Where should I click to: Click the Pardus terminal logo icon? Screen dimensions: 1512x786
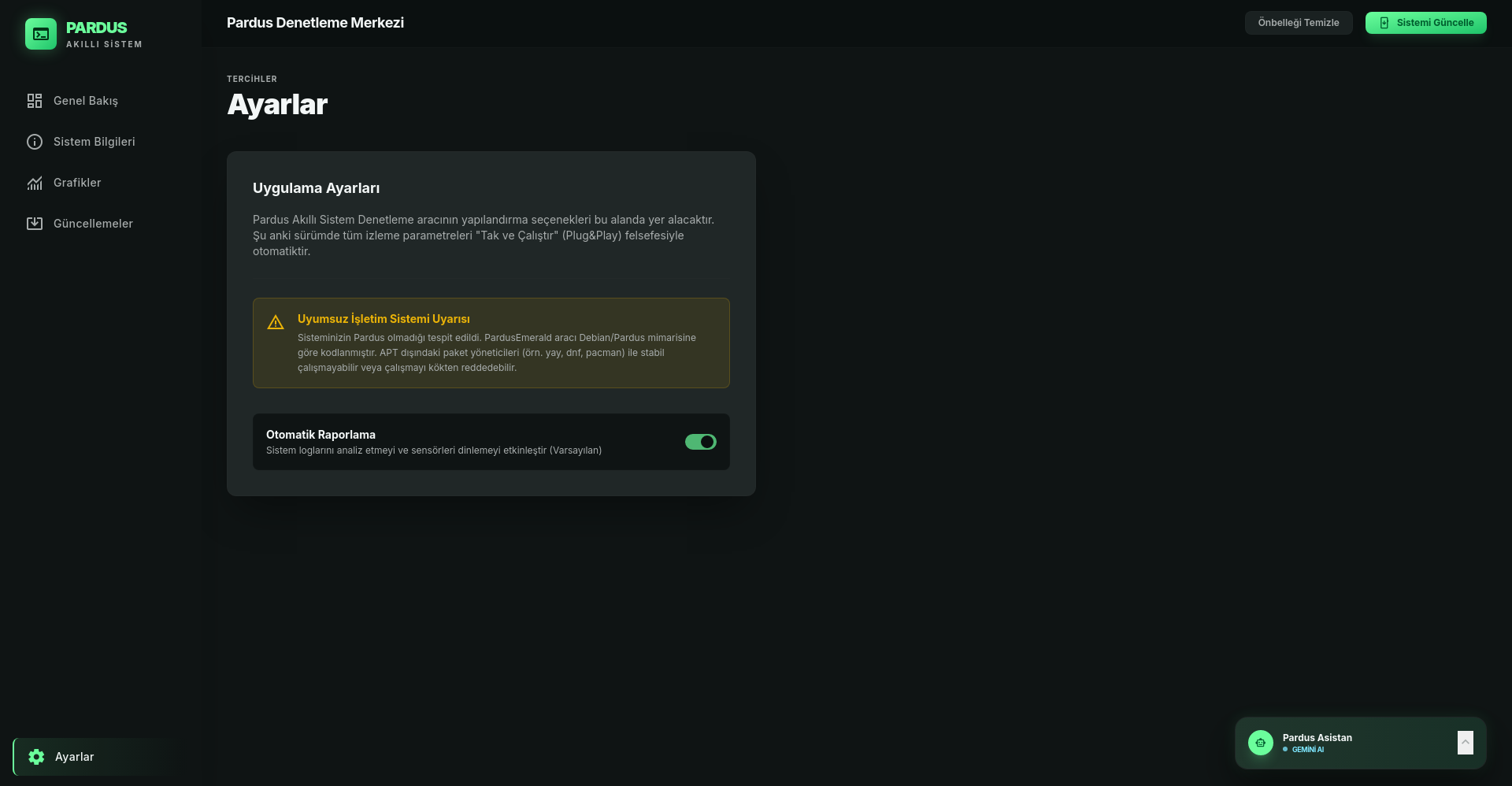pos(41,34)
